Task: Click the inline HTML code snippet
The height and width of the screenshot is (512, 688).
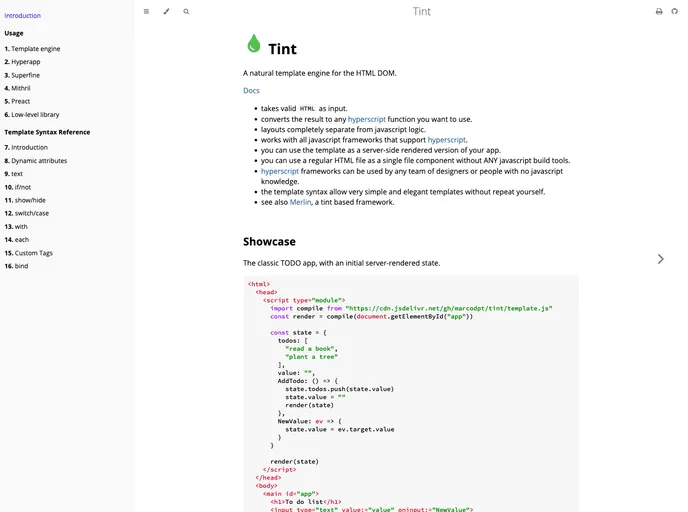Action: point(307,108)
